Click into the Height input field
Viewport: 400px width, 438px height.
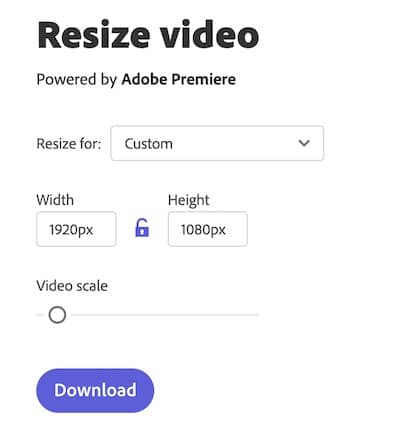tap(208, 229)
